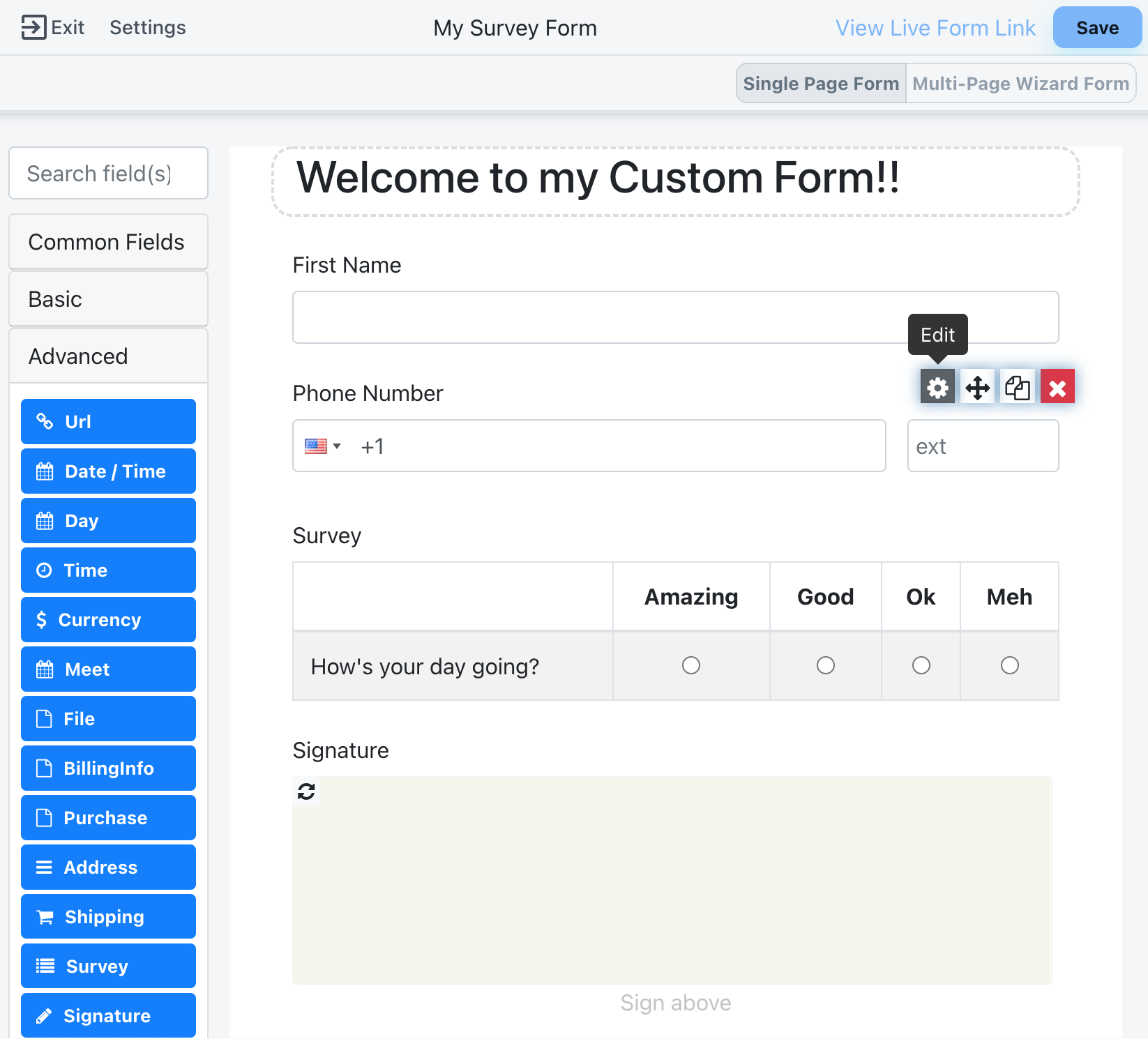The height and width of the screenshot is (1039, 1148).
Task: Switch to Multi-Page Wizard Form tab
Action: click(1020, 84)
